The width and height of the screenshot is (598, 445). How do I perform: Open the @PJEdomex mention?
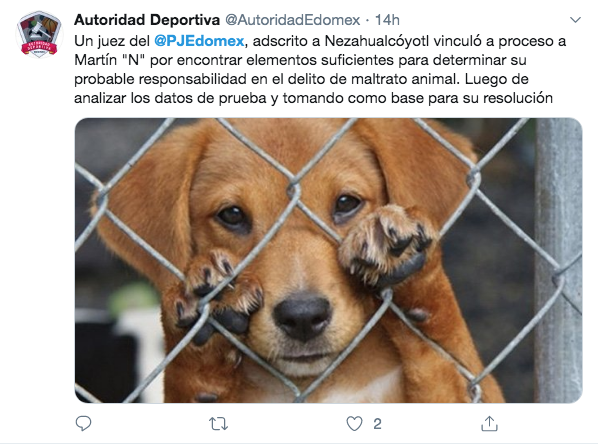pos(199,41)
